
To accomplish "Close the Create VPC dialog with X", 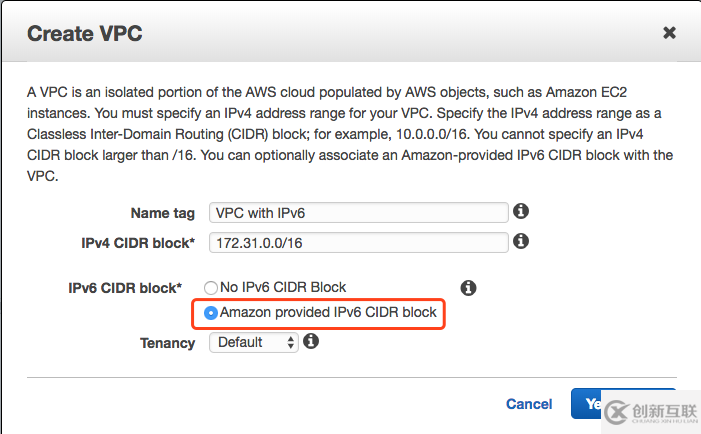I will click(669, 33).
